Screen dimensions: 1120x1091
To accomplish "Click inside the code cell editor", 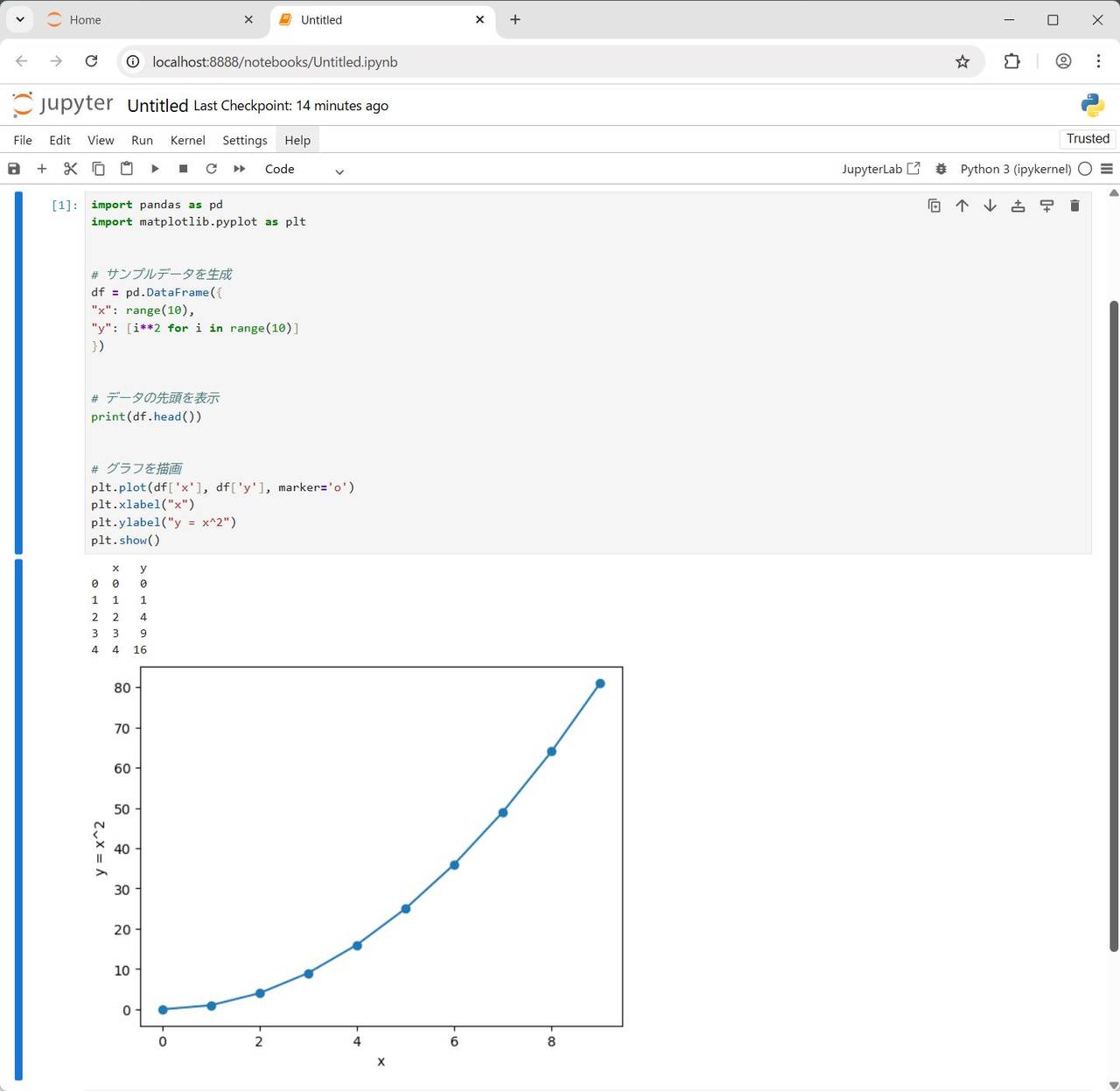I will (x=588, y=373).
